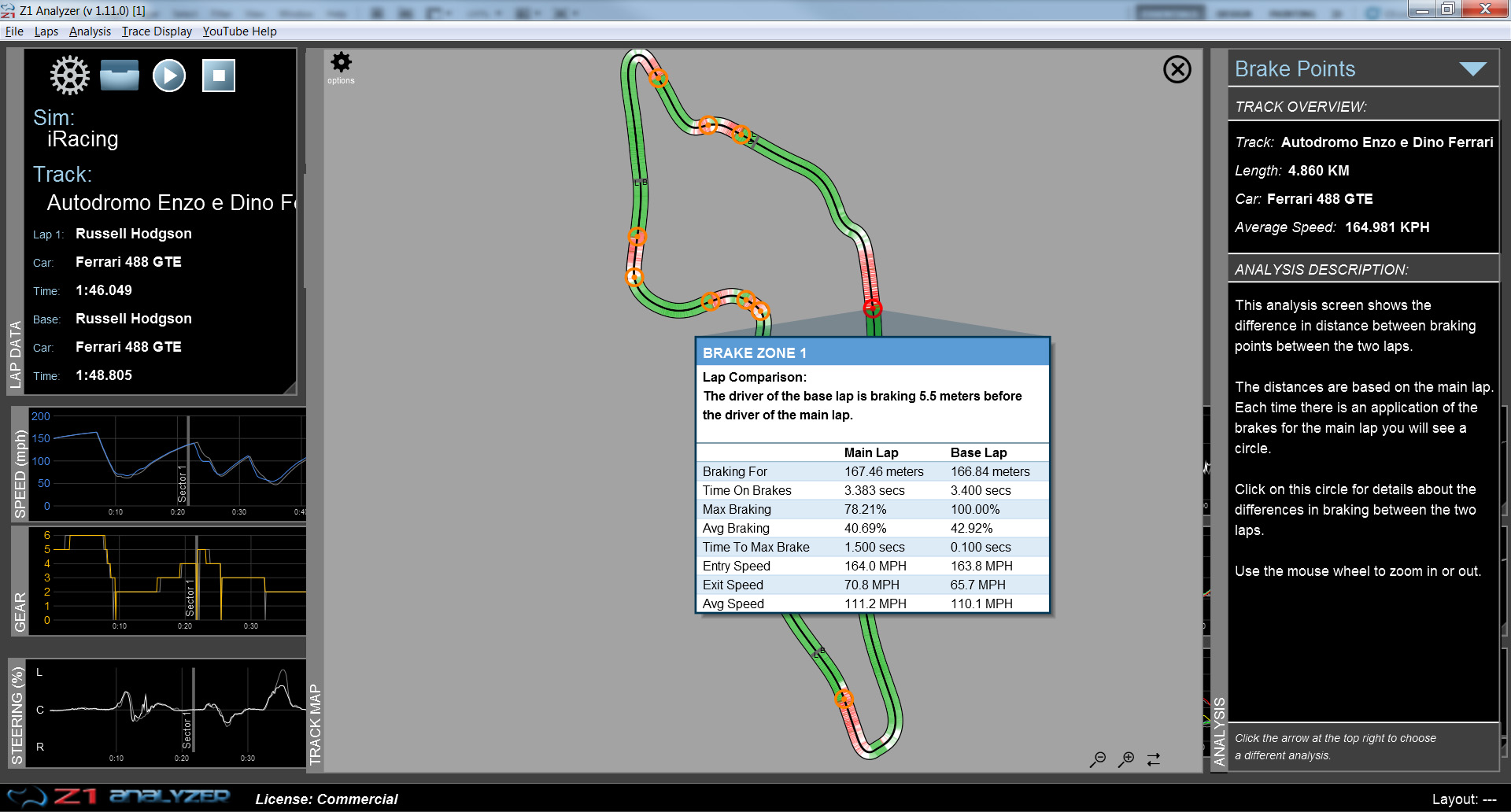Zoom in the track map
Screen dimensions: 1511x812
(x=1126, y=759)
